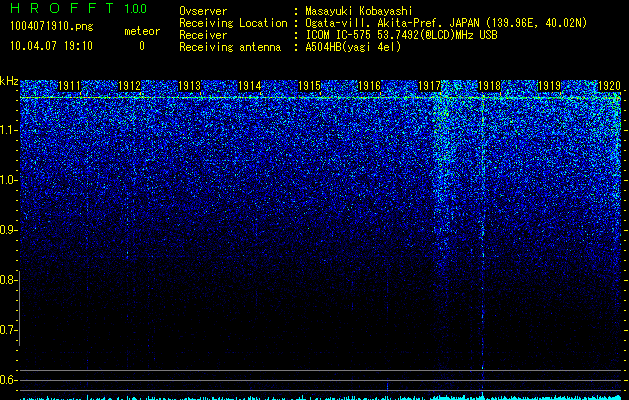Click the 1916 time marker

click(x=369, y=86)
